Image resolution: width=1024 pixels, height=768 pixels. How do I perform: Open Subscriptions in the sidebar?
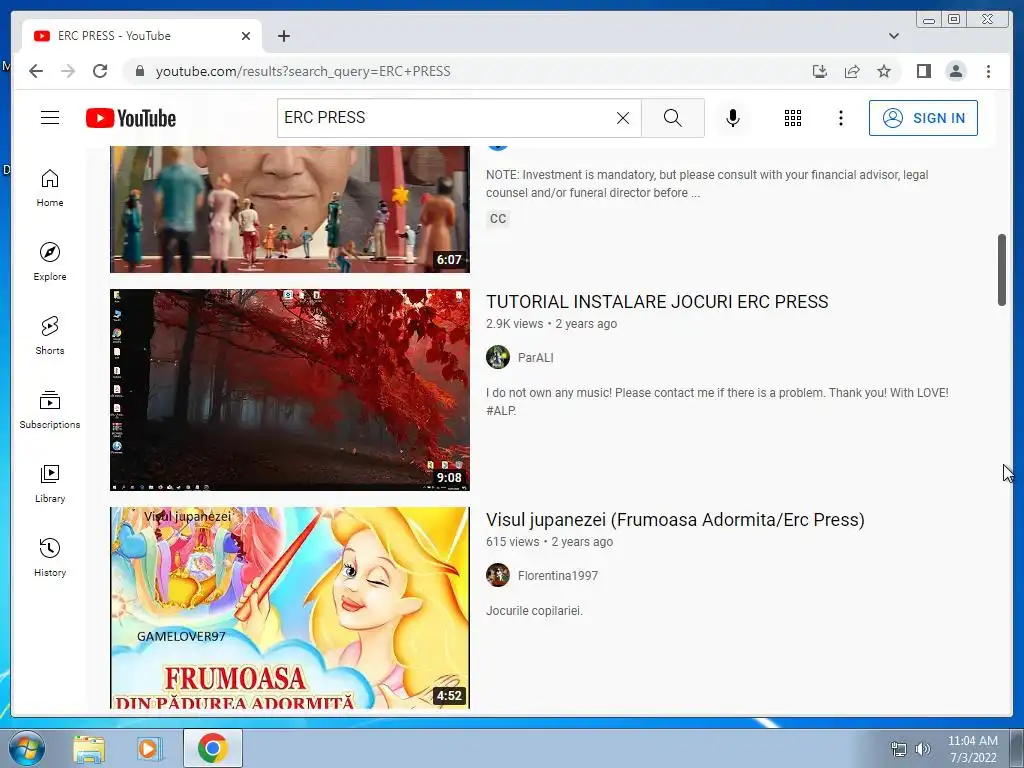pyautogui.click(x=50, y=409)
